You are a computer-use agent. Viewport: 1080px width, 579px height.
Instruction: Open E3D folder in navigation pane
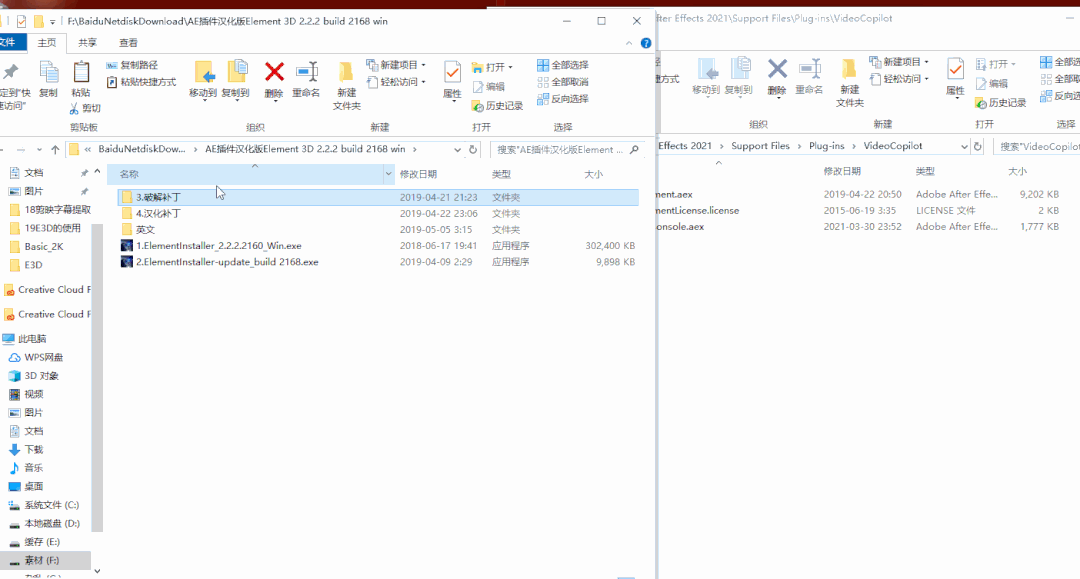(x=26, y=265)
